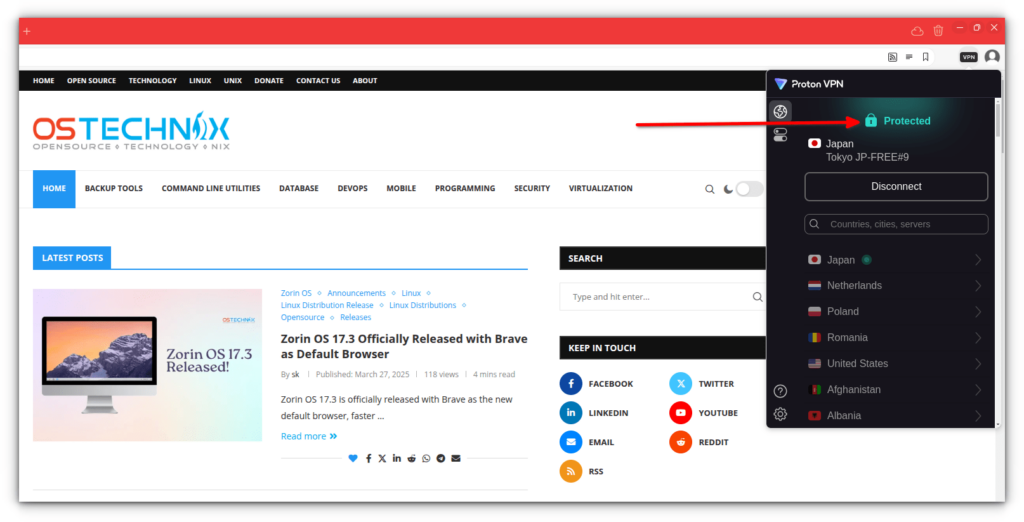Expand Japan server list chevron
1024x522 pixels.
pos(978,260)
